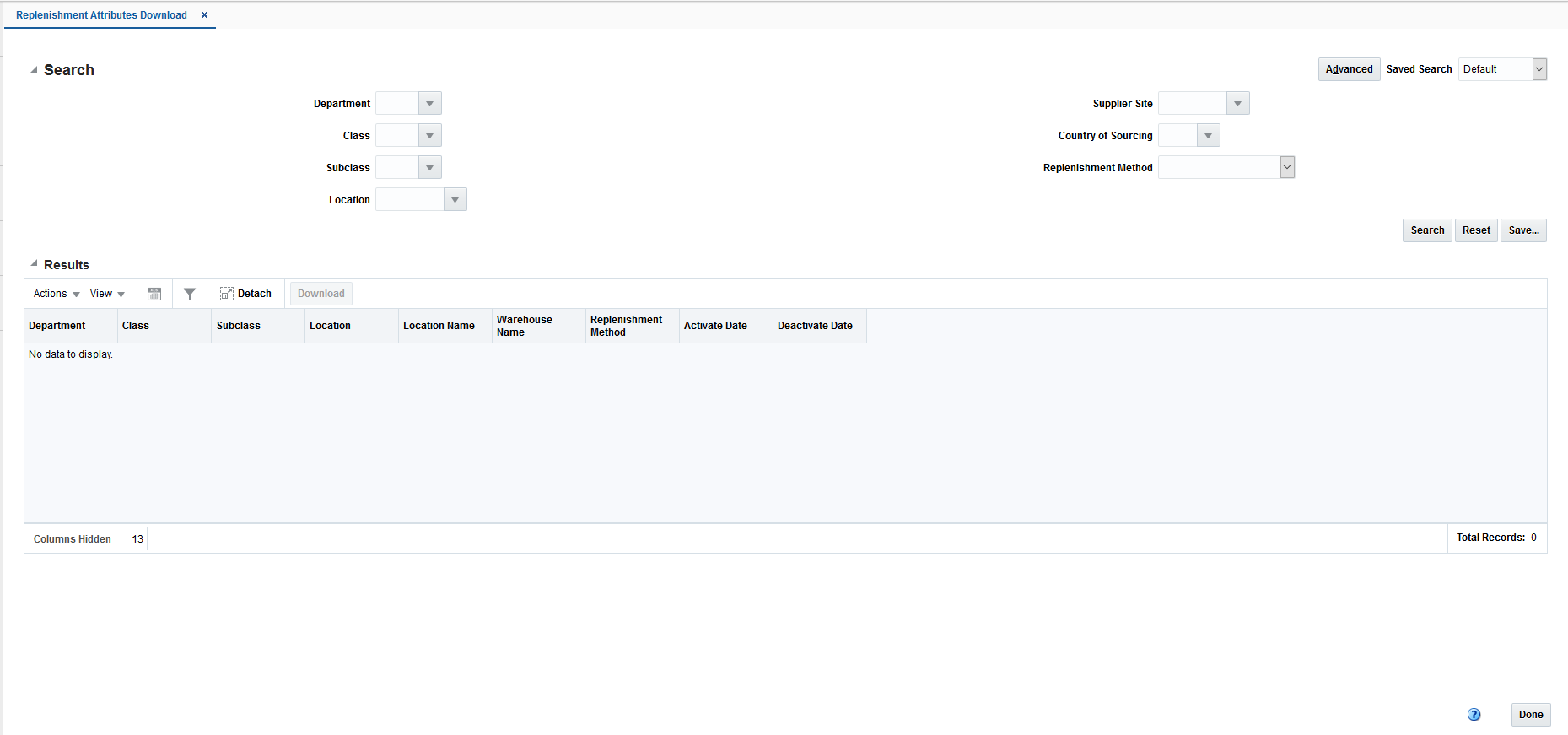Sort by Activate Date column header
This screenshot has width=1568, height=735.
pyautogui.click(x=726, y=326)
